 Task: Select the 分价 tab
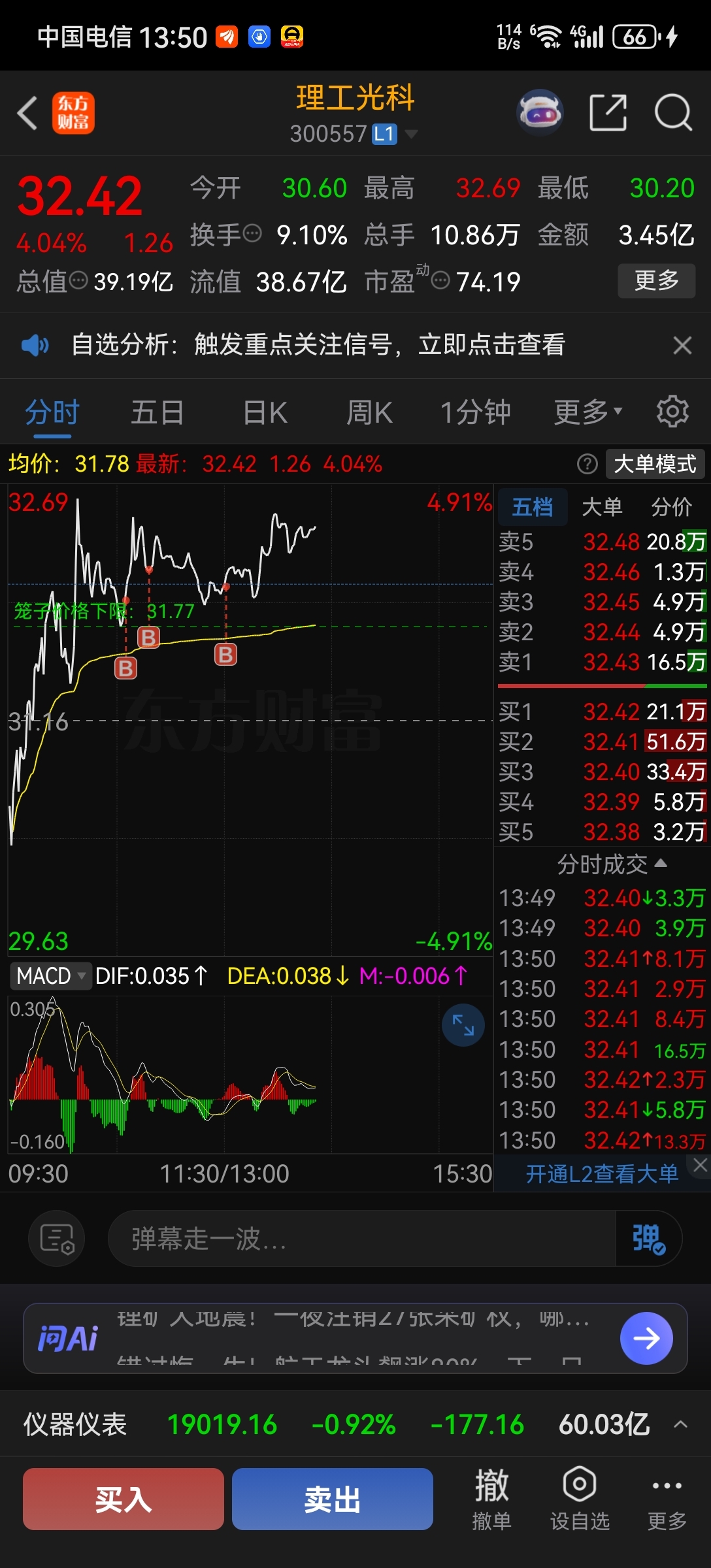(672, 506)
